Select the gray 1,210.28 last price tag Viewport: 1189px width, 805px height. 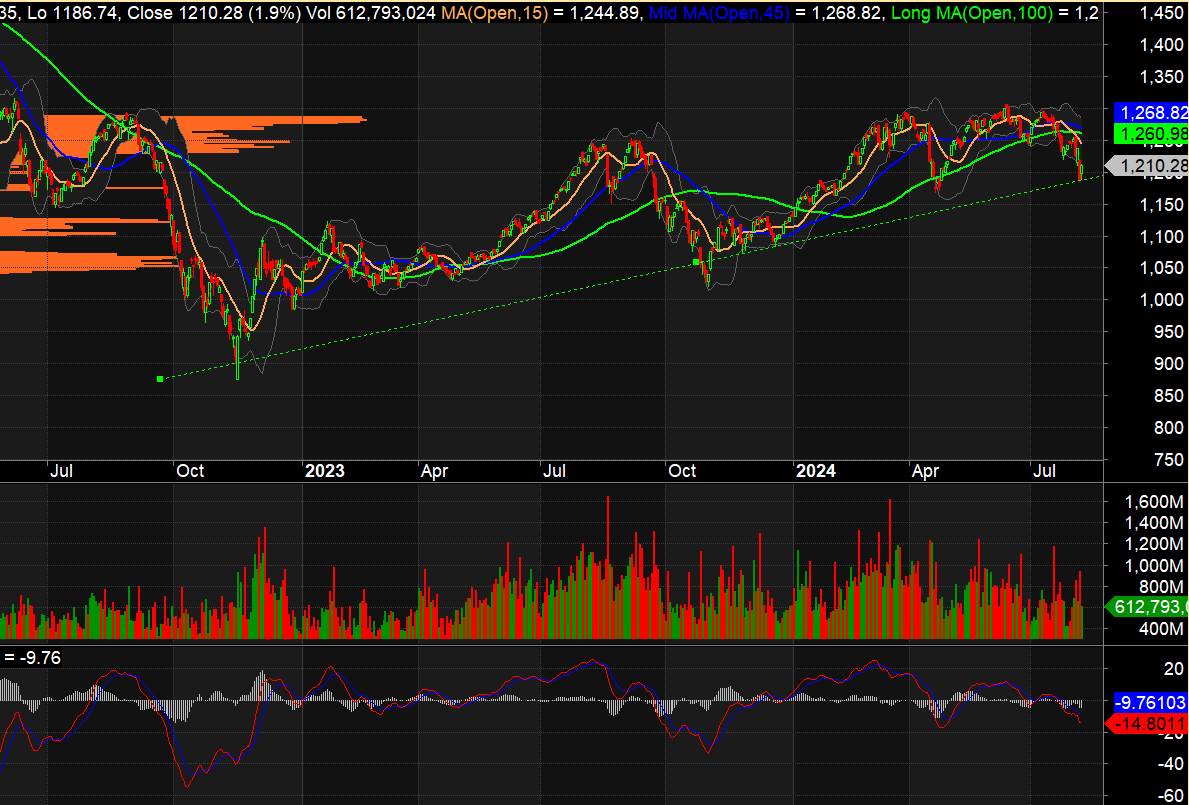click(1148, 166)
